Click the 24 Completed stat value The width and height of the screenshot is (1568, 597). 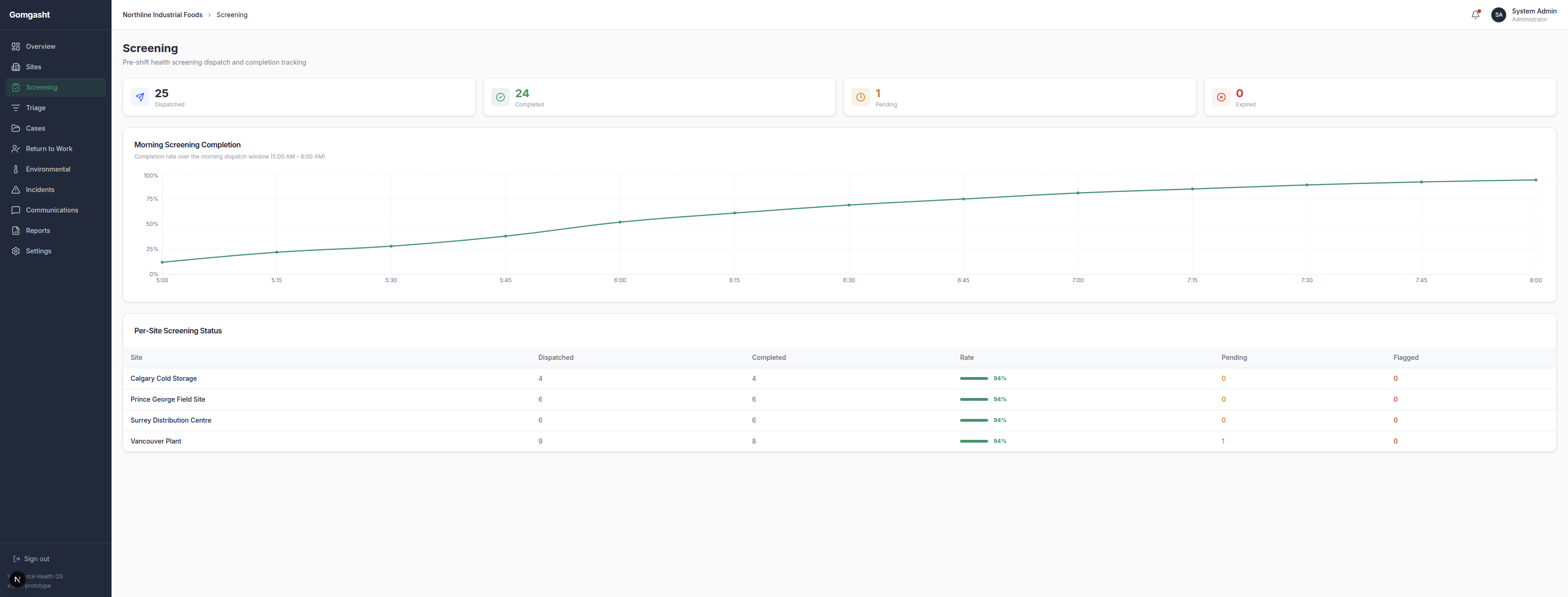522,93
